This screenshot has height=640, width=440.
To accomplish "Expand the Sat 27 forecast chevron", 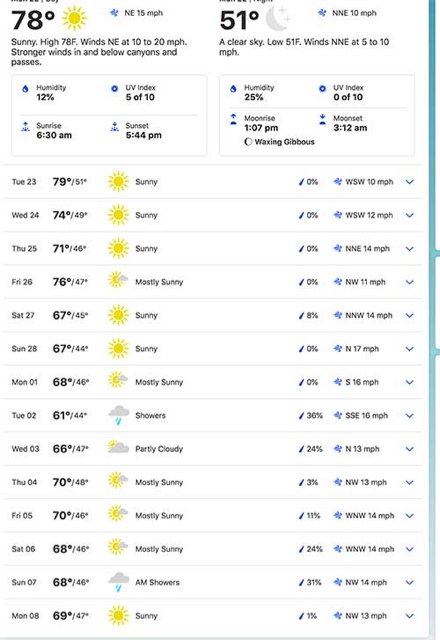I will 410,316.
